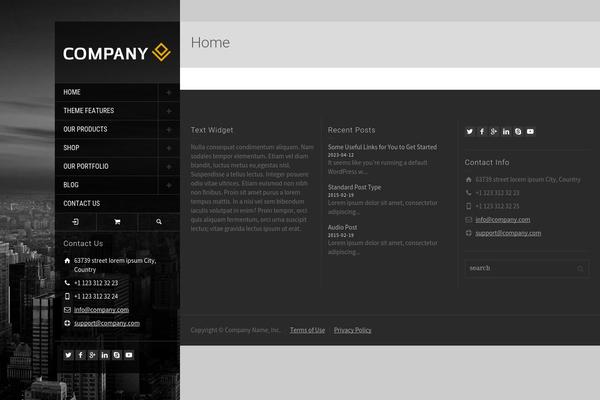Expand the Theme Features submenu

(168, 111)
